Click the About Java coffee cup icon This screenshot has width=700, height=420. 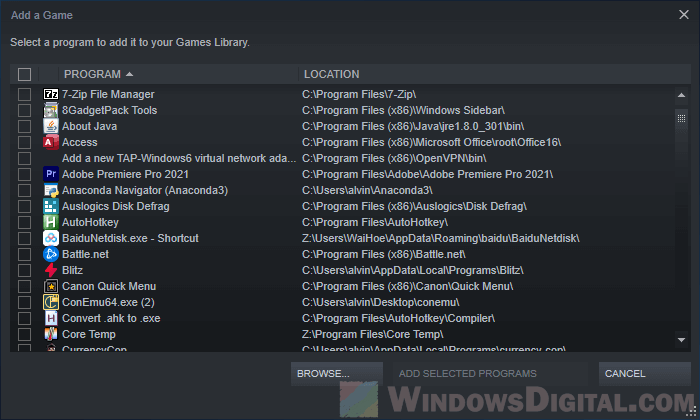pyautogui.click(x=51, y=126)
